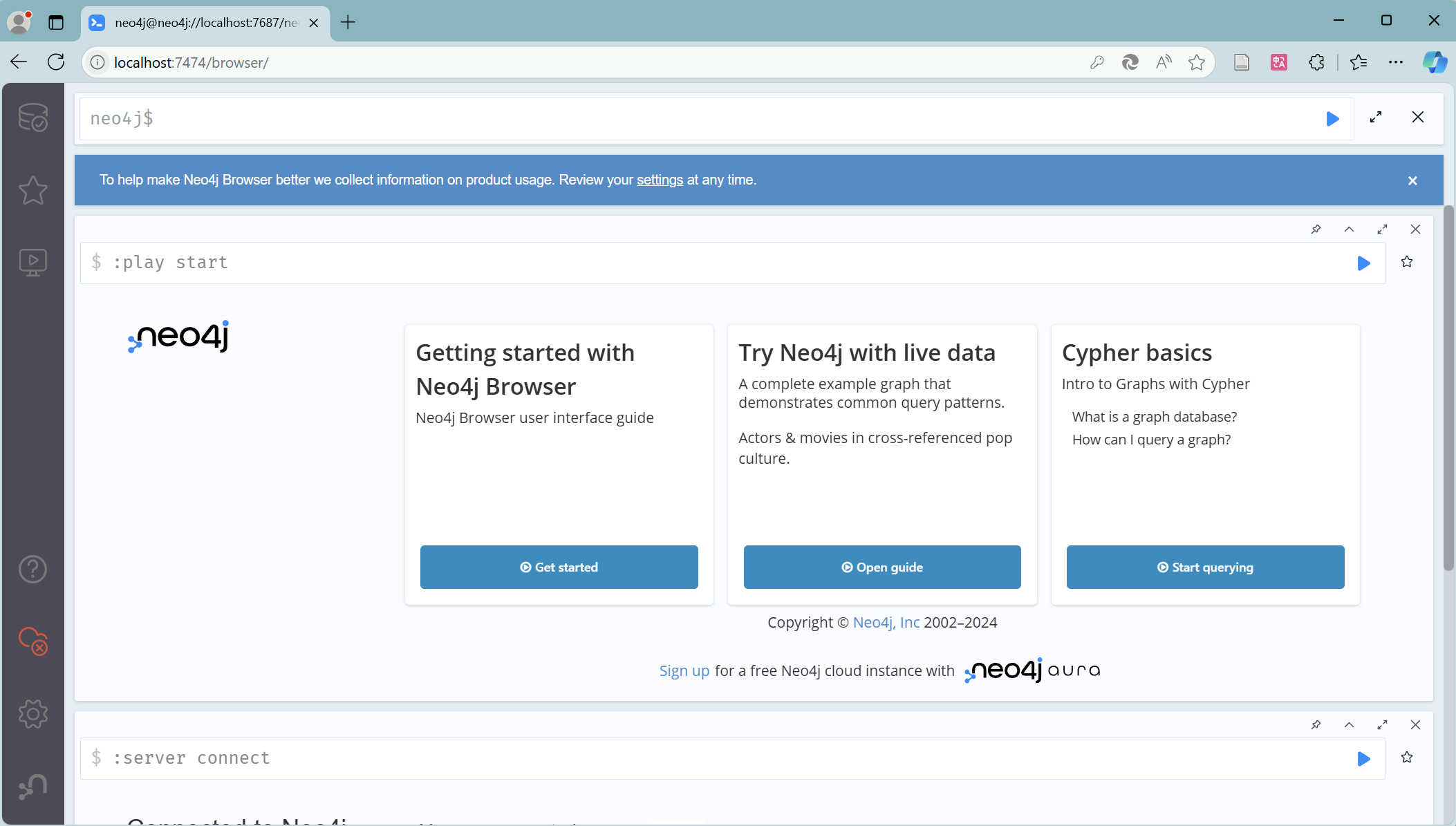Open the settings link in banner
Screen dimensions: 1456x826
coord(660,180)
